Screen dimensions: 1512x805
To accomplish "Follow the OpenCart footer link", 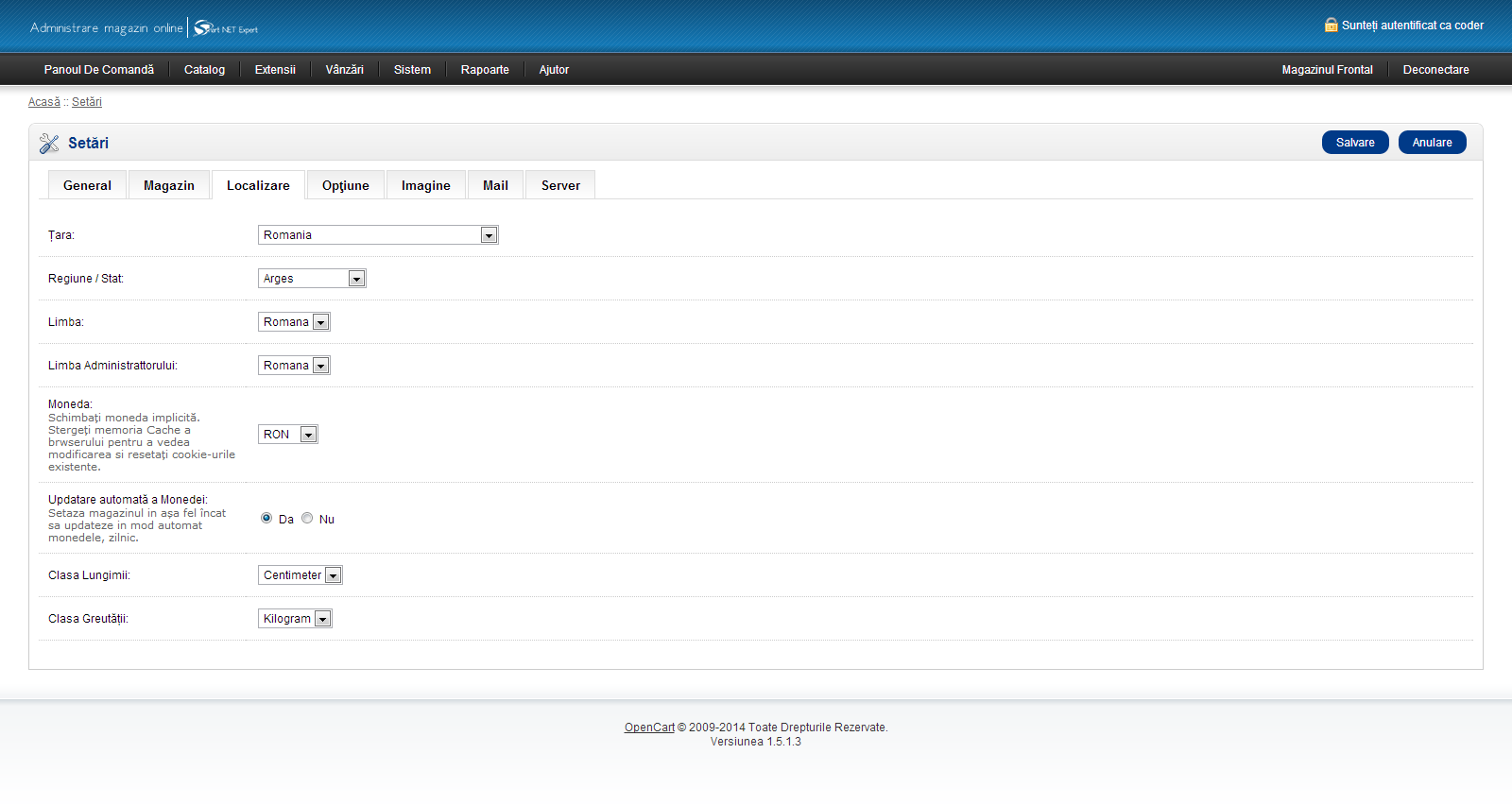I will [649, 728].
